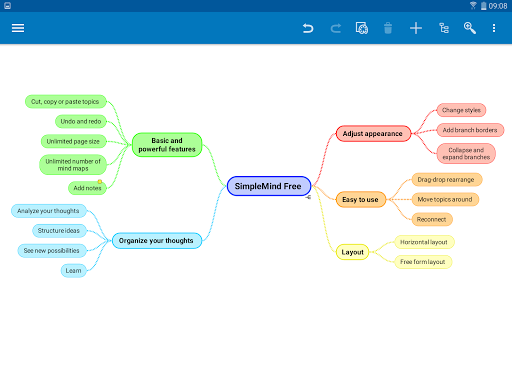This screenshot has height=384, width=512.
Task: Open the three-dot overflow menu
Action: coord(494,28)
